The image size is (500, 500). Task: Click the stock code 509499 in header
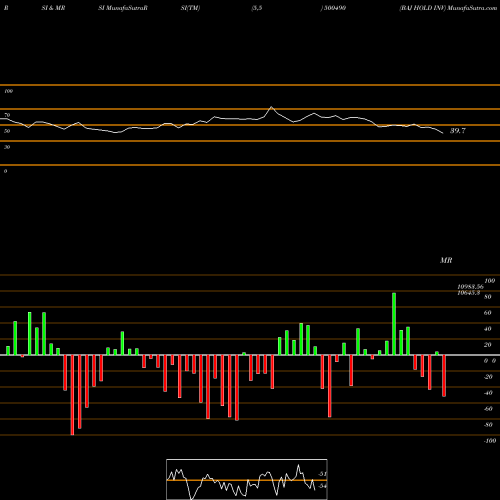[x=334, y=8]
